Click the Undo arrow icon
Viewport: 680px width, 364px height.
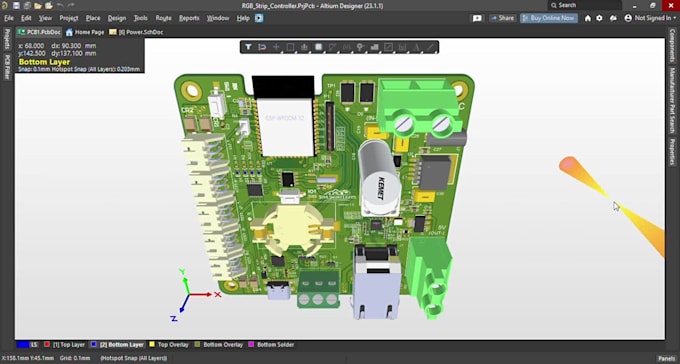60,5
